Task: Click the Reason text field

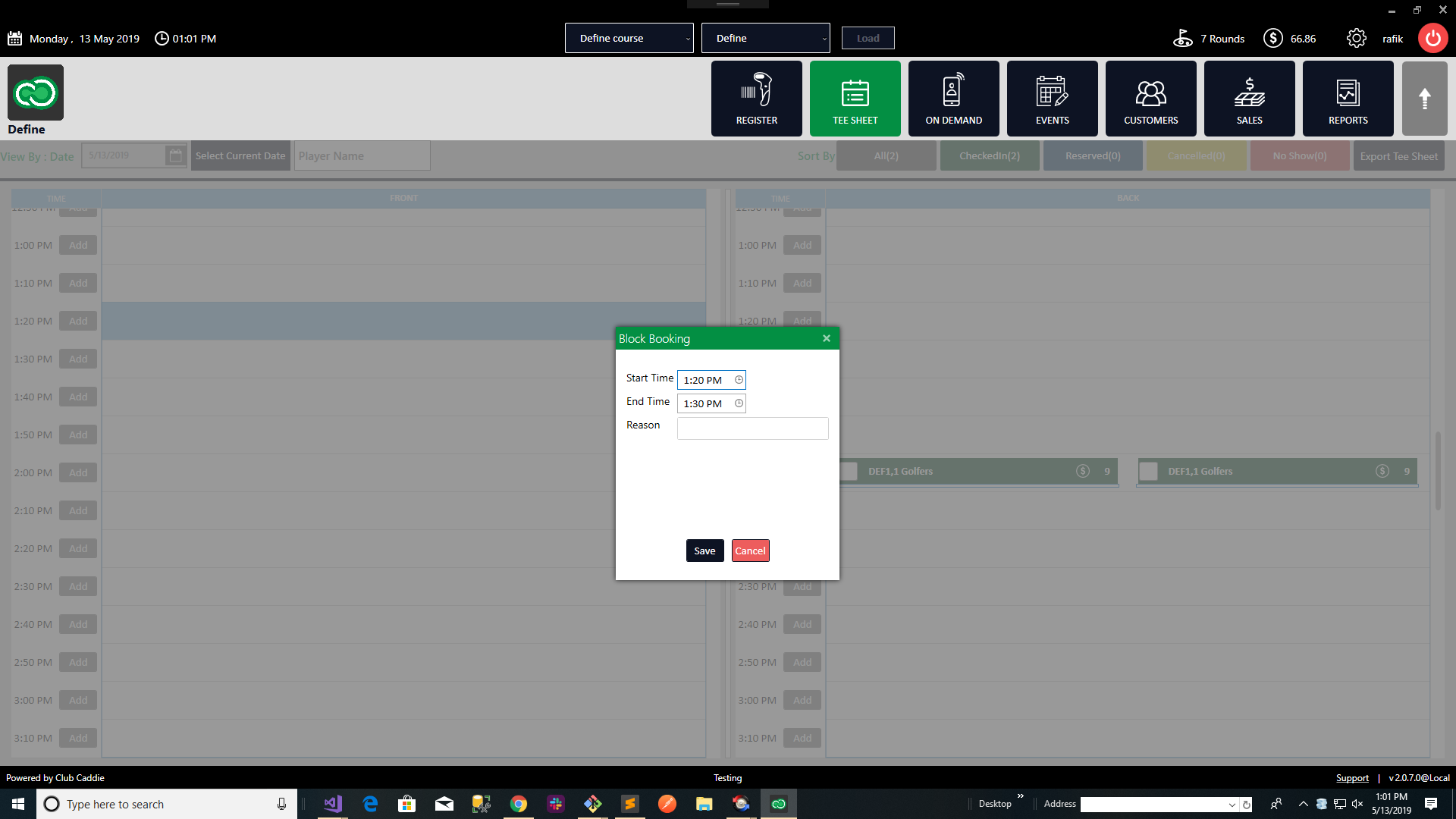Action: coord(752,428)
